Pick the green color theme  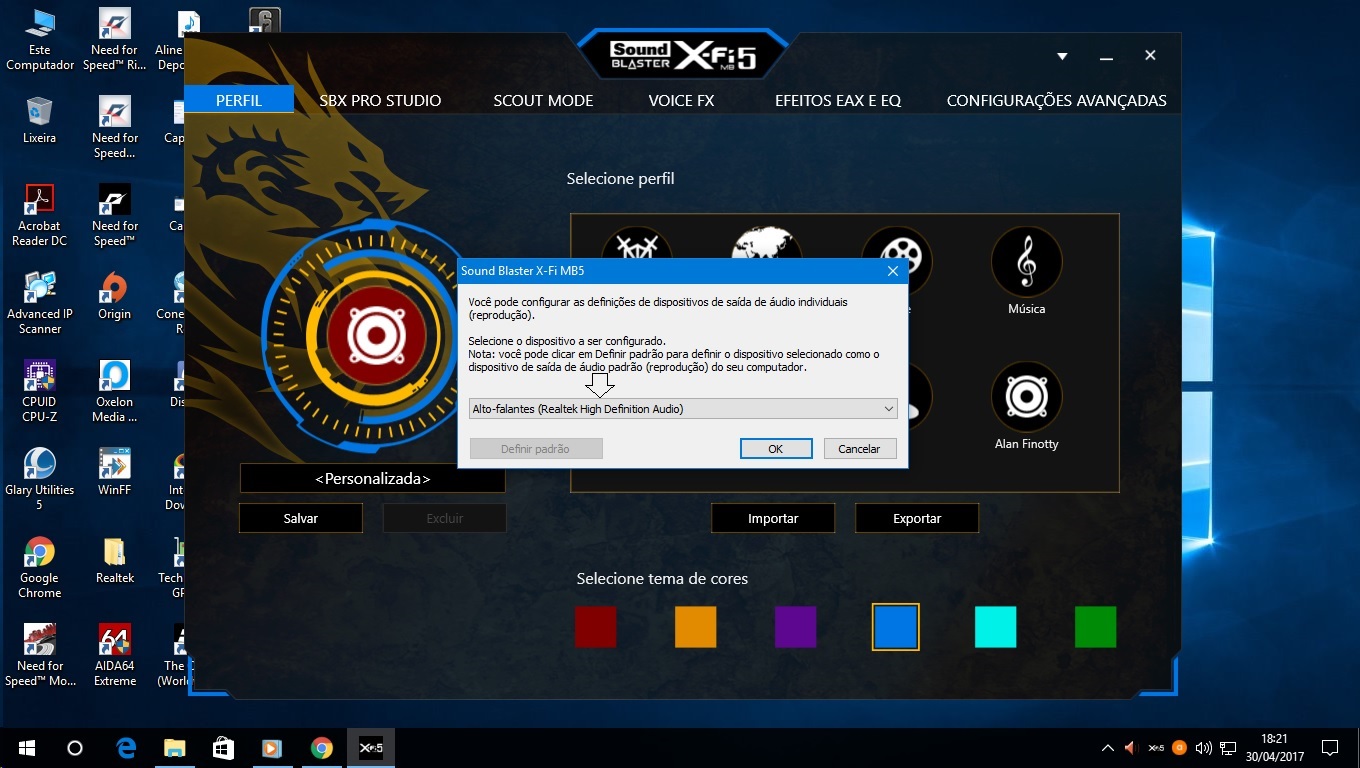1096,627
